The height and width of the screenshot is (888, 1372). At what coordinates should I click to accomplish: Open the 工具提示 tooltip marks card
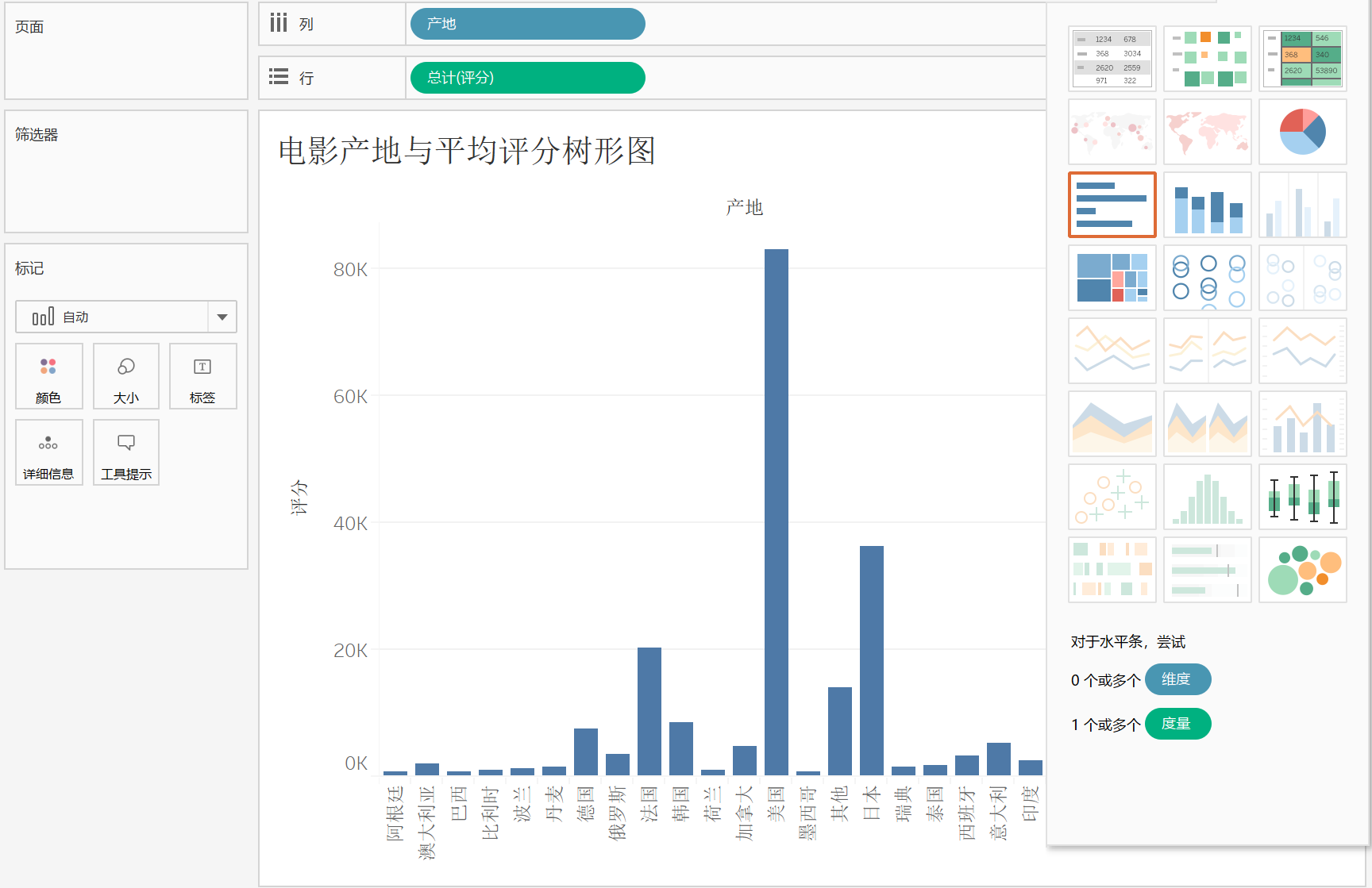coord(126,452)
